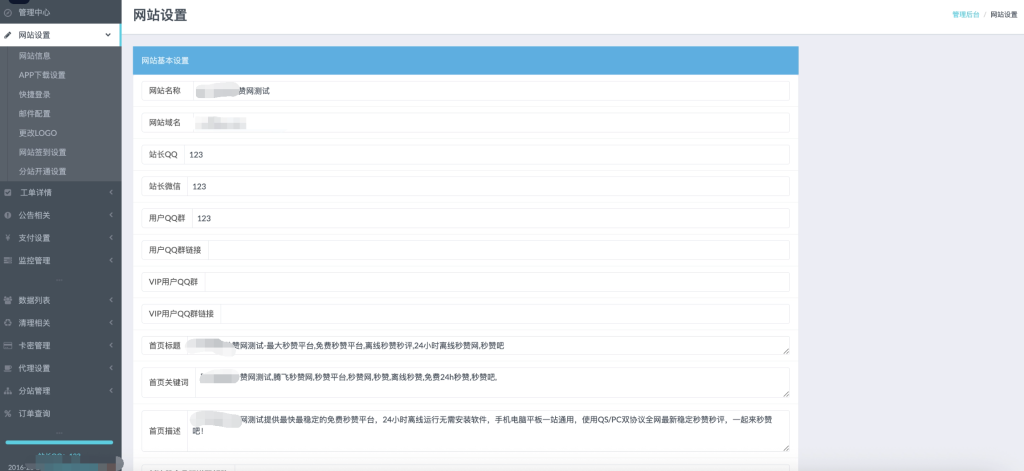Click the 支付设置 sidebar icon
This screenshot has height=471, width=1024.
[8, 238]
